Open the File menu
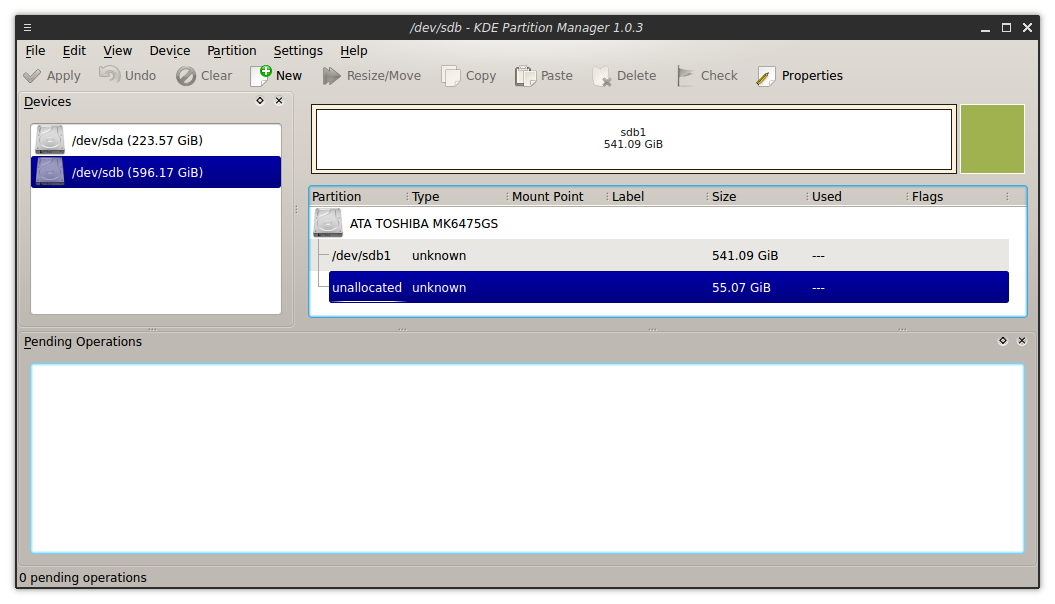The width and height of the screenshot is (1055, 604). tap(35, 50)
